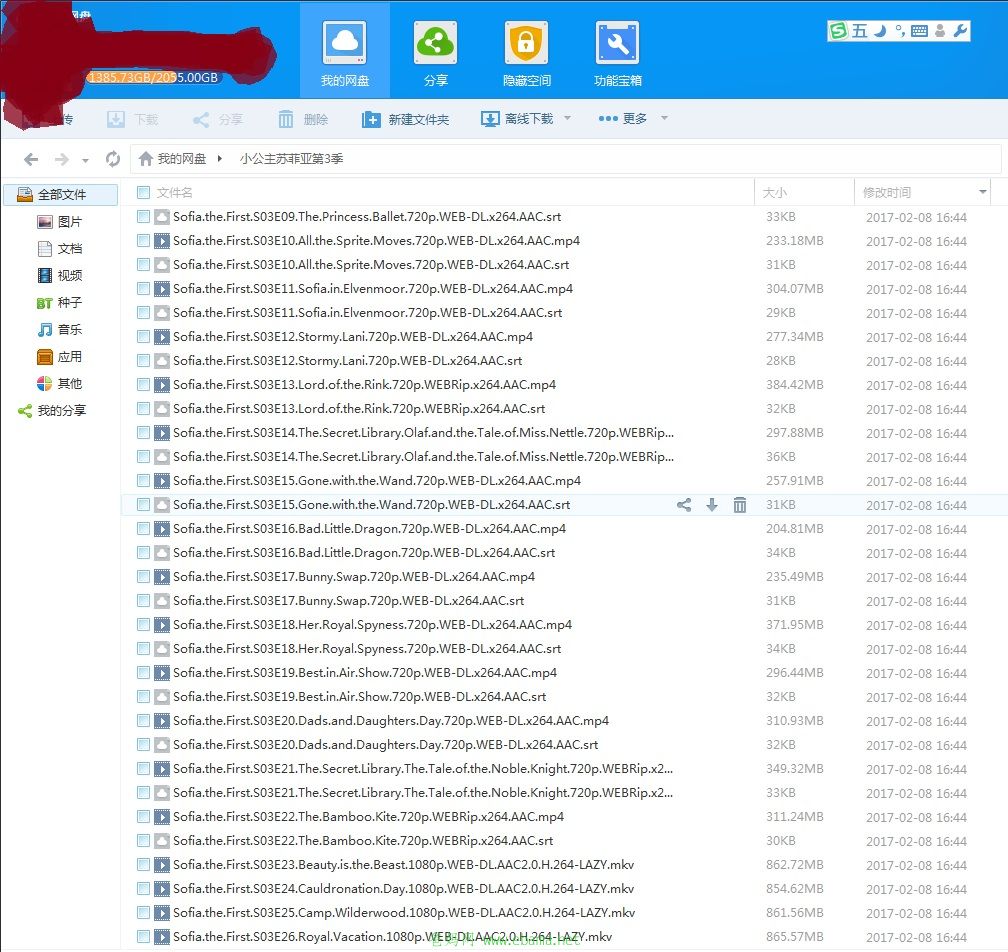Toggle Sogou moon half-width icon
This screenshot has width=1008, height=952.
point(880,31)
